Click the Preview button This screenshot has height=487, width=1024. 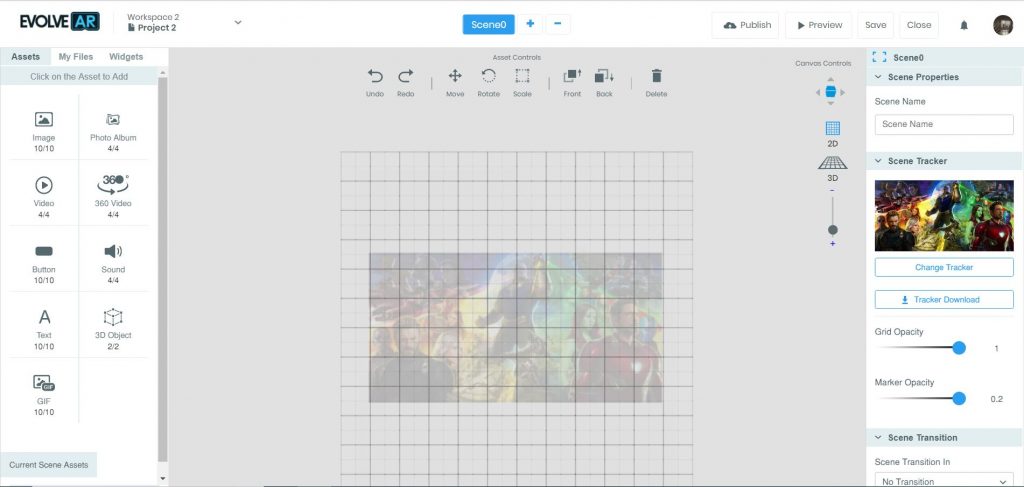(x=818, y=25)
